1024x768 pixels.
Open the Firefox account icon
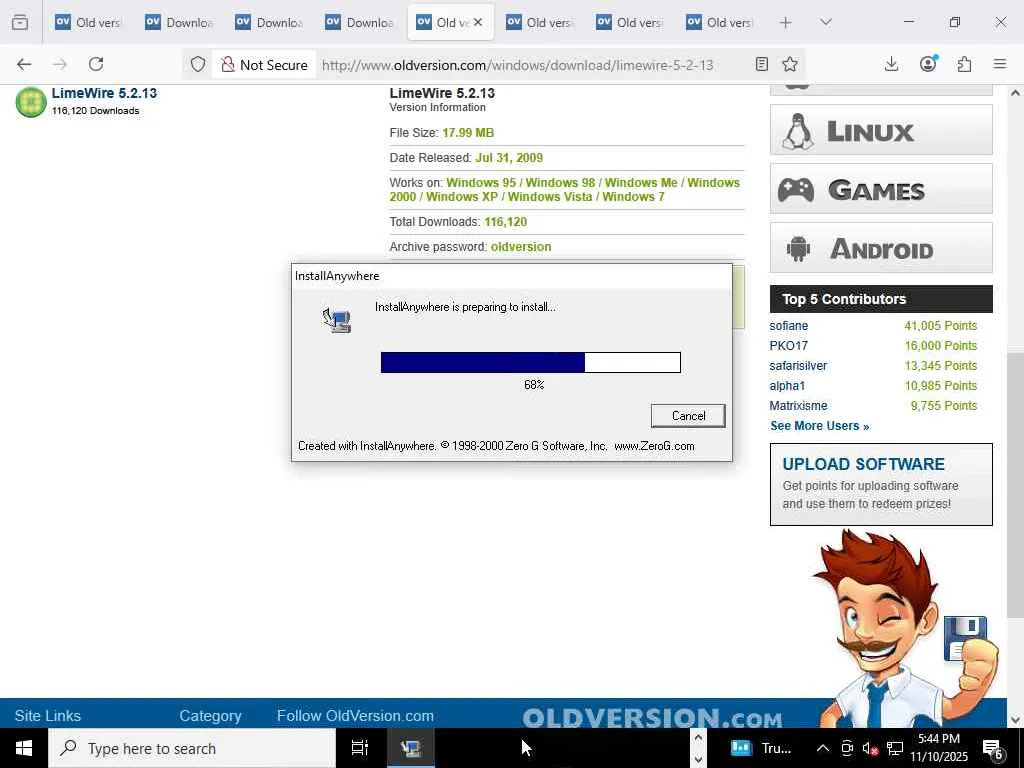[x=928, y=63]
